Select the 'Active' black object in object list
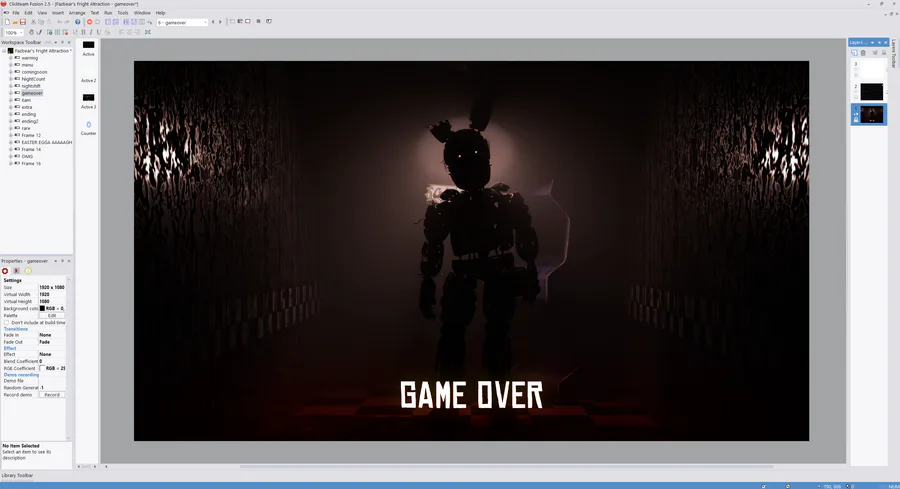The image size is (900, 489). (x=88, y=48)
